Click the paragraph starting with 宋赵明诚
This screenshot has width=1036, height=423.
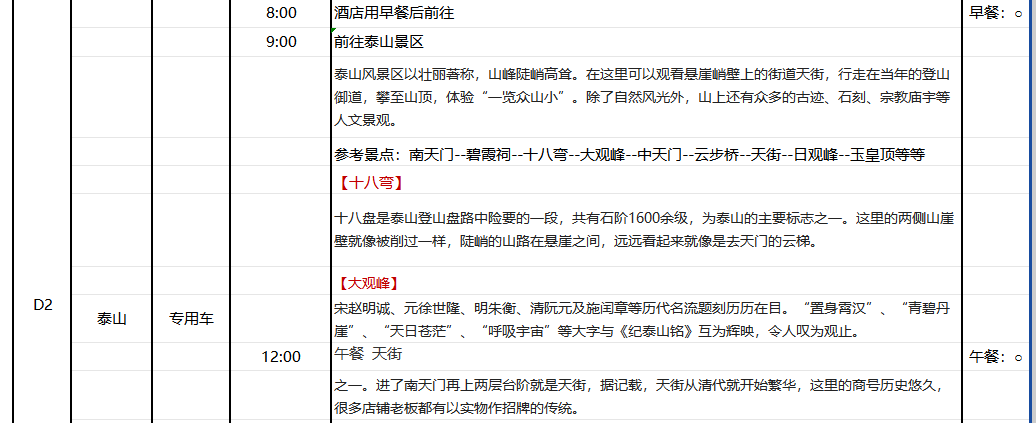pos(640,319)
